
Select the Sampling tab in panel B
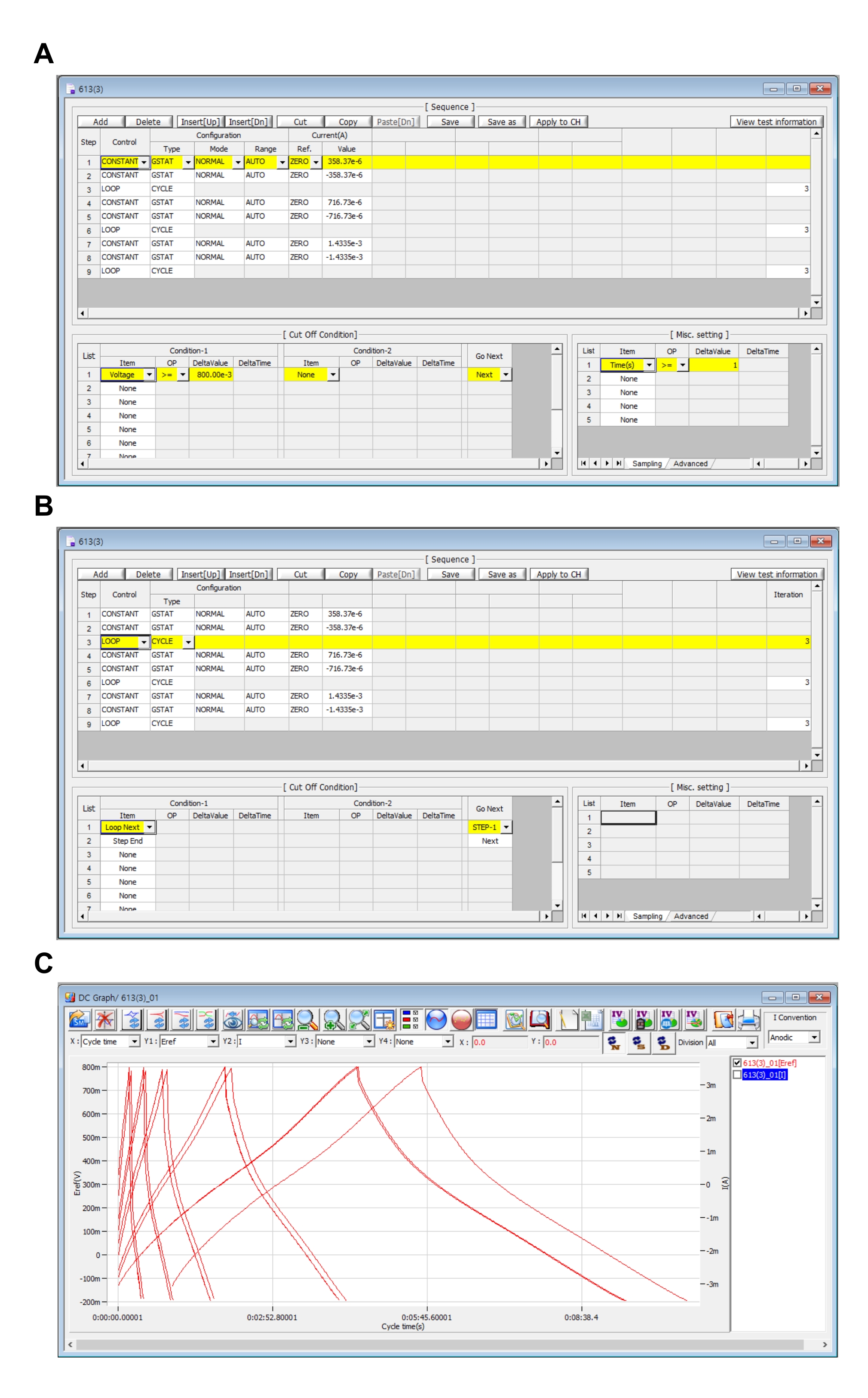pos(647,916)
